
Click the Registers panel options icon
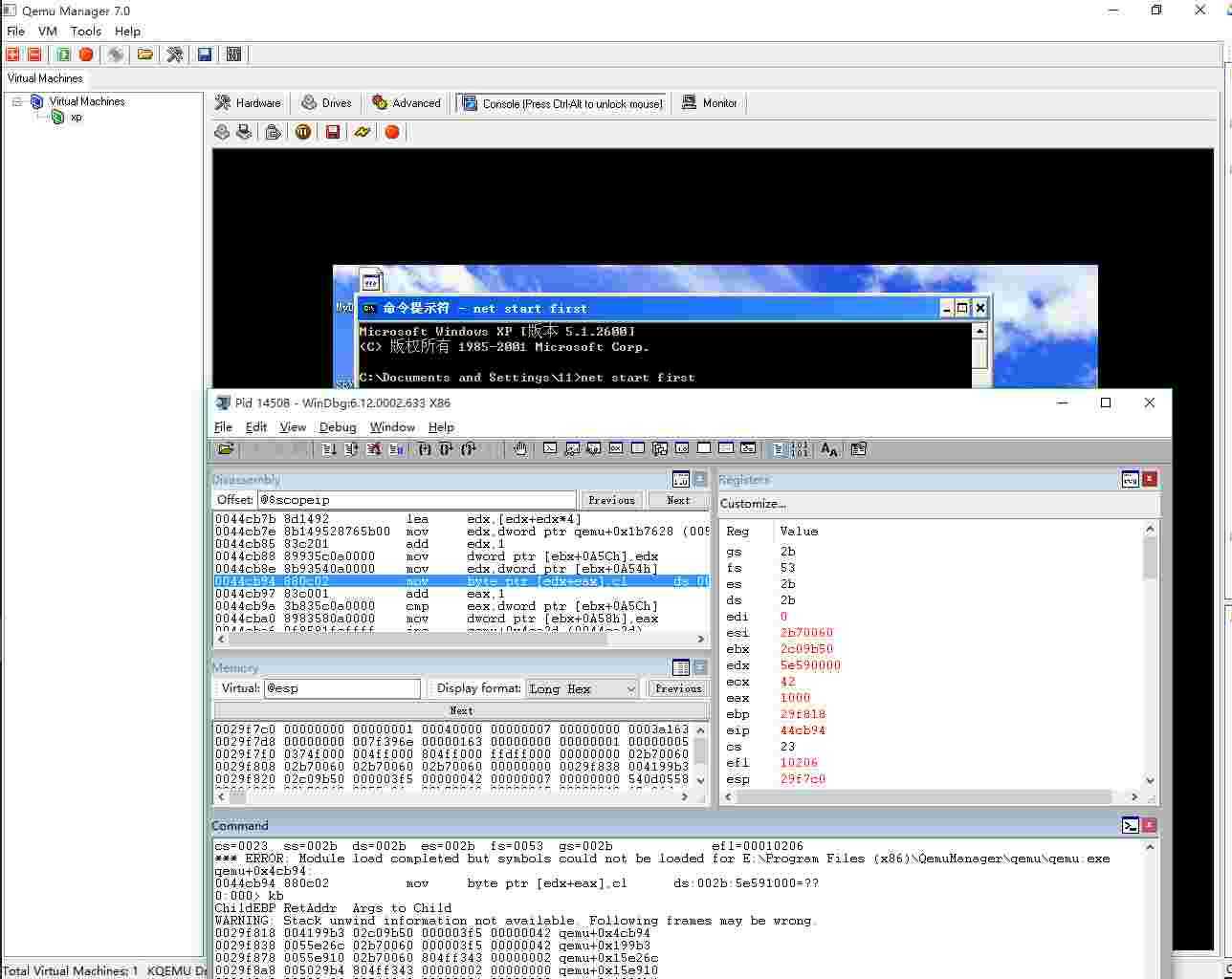1131,479
